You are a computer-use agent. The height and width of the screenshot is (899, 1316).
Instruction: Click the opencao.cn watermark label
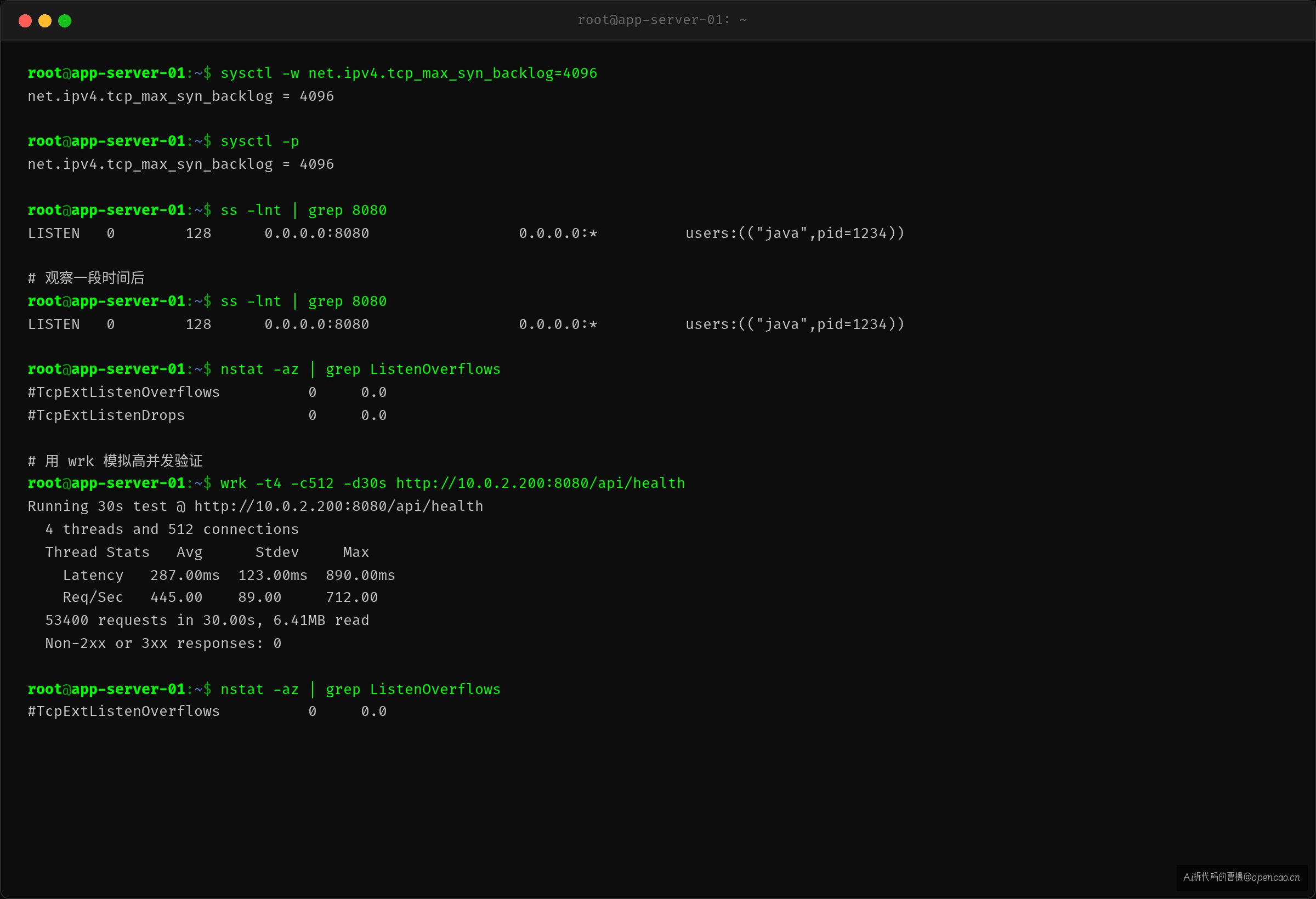click(1241, 877)
